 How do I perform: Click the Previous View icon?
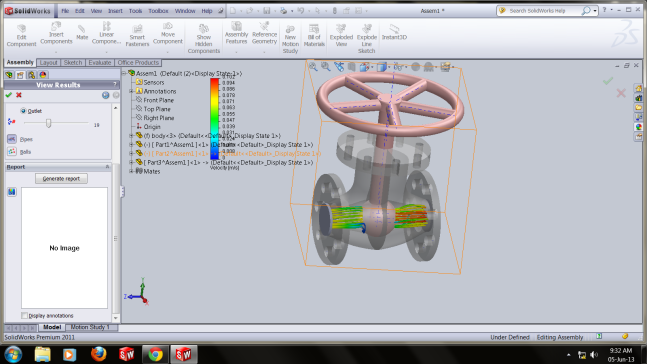tap(339, 67)
